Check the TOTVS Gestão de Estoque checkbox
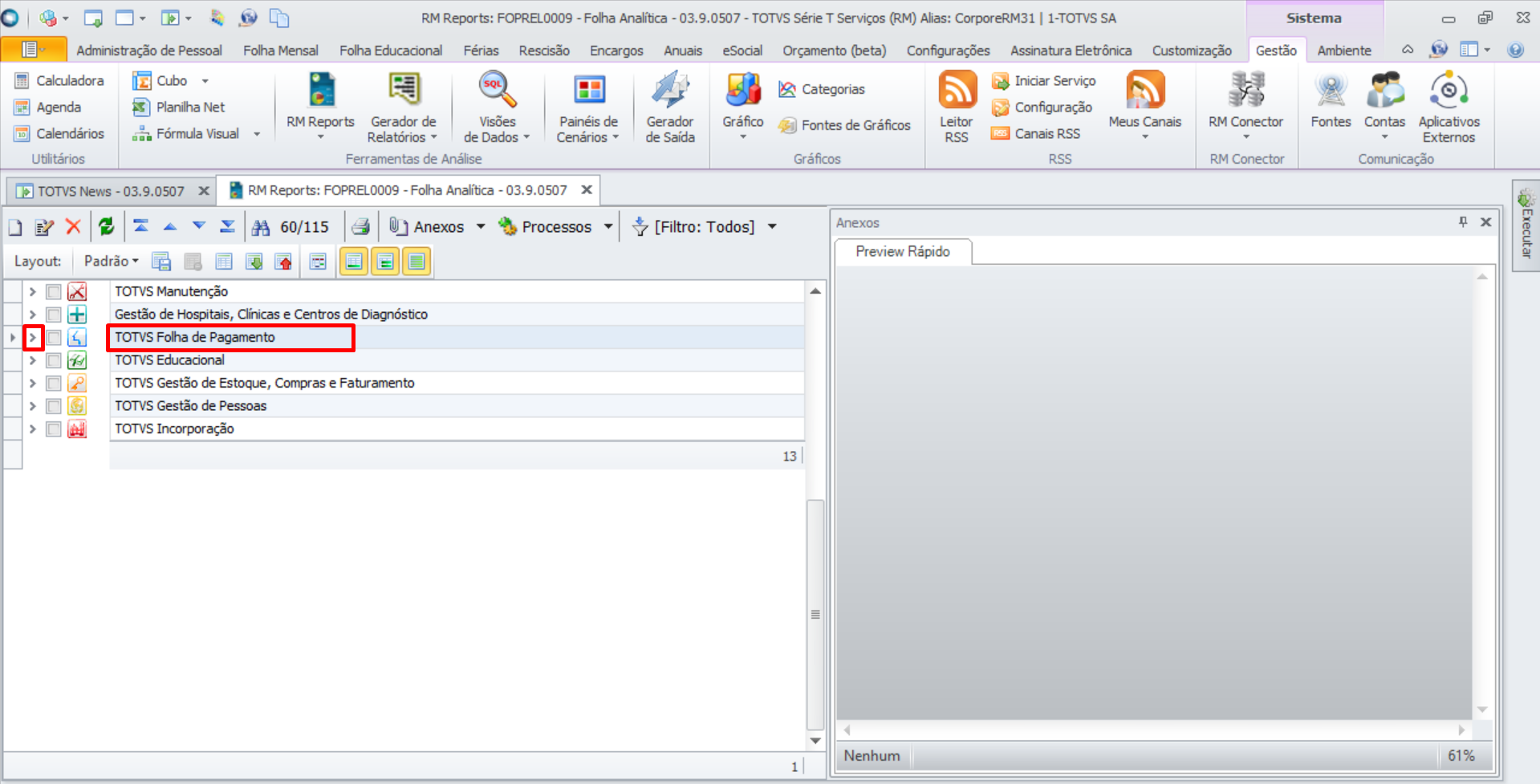The image size is (1540, 784). point(54,383)
